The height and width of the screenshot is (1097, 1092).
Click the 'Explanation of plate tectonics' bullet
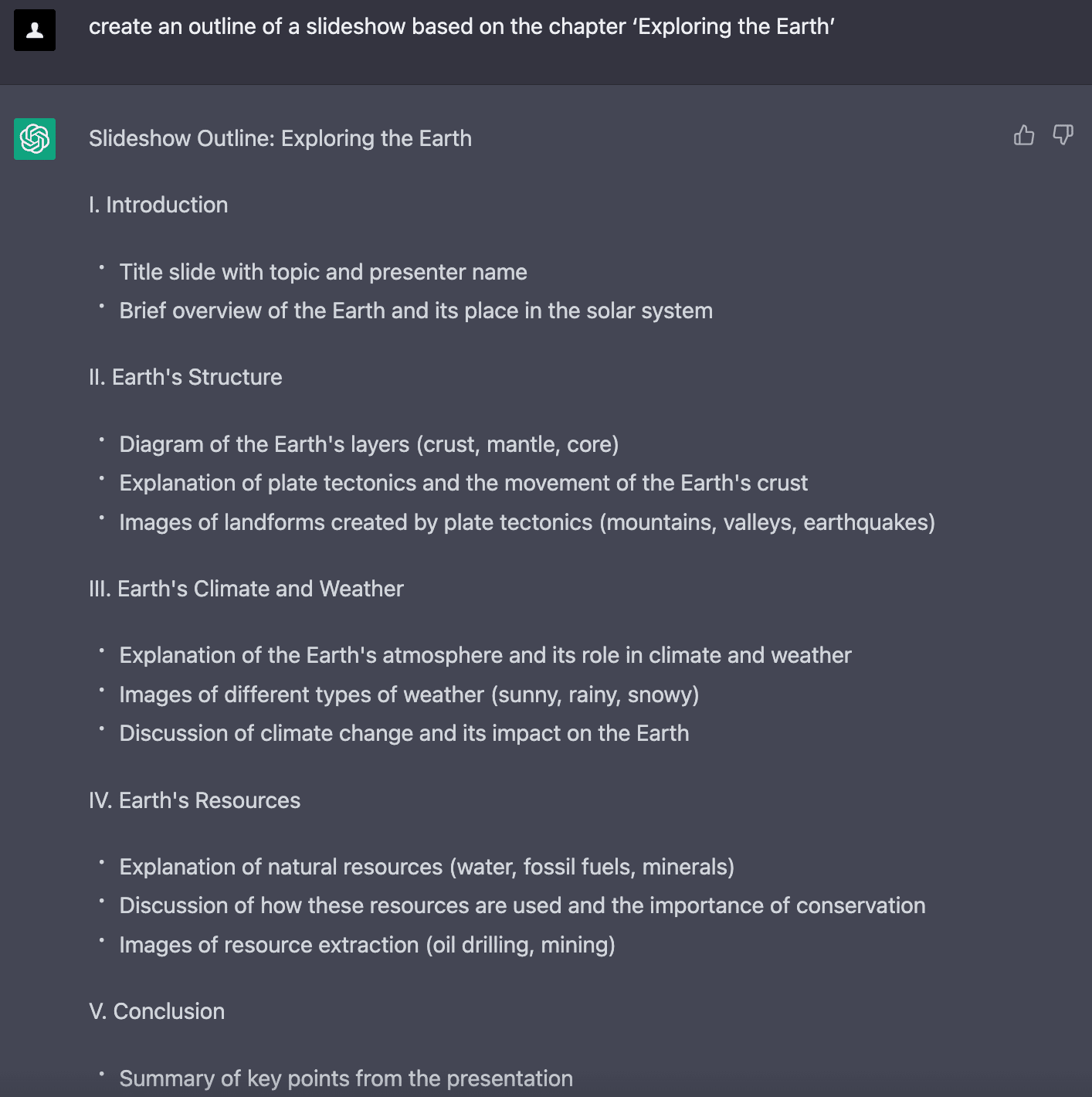coord(463,483)
